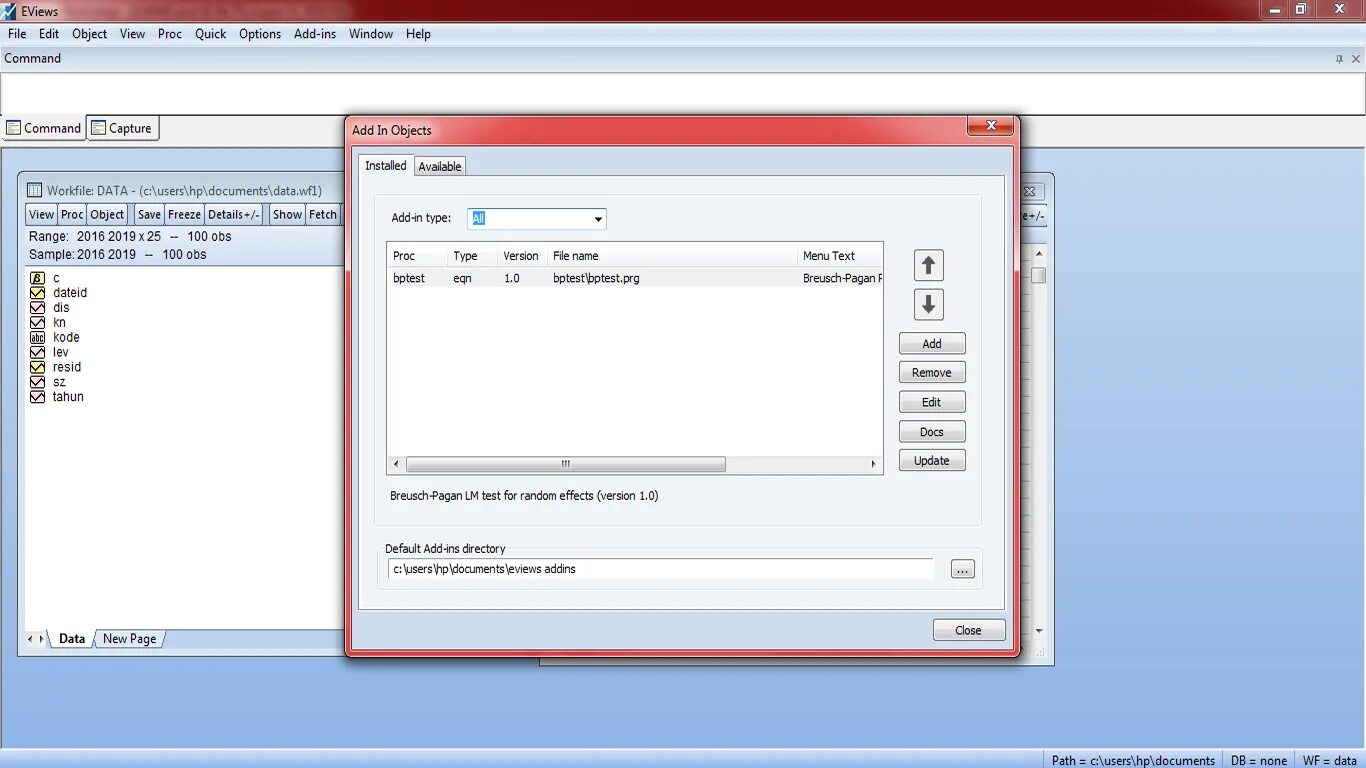The image size is (1366, 768).
Task: Open the Edit menu
Action: click(49, 34)
